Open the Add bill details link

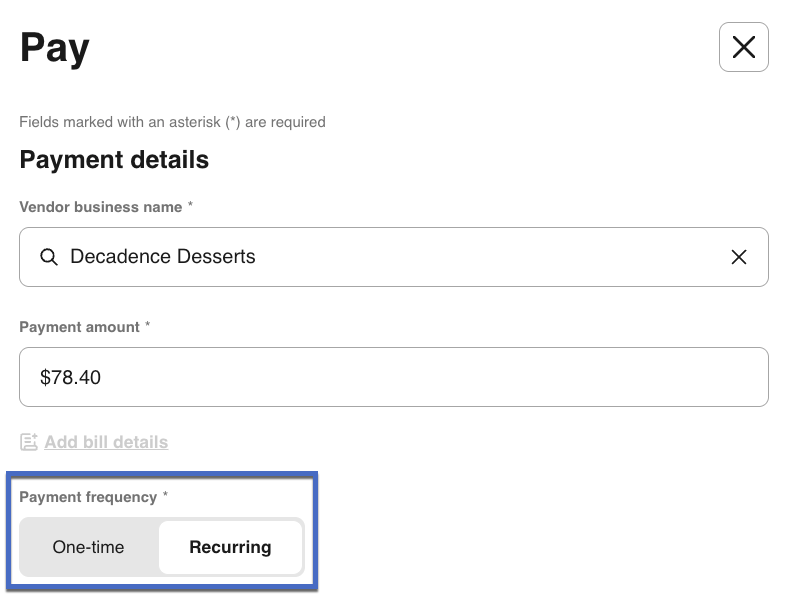click(106, 442)
